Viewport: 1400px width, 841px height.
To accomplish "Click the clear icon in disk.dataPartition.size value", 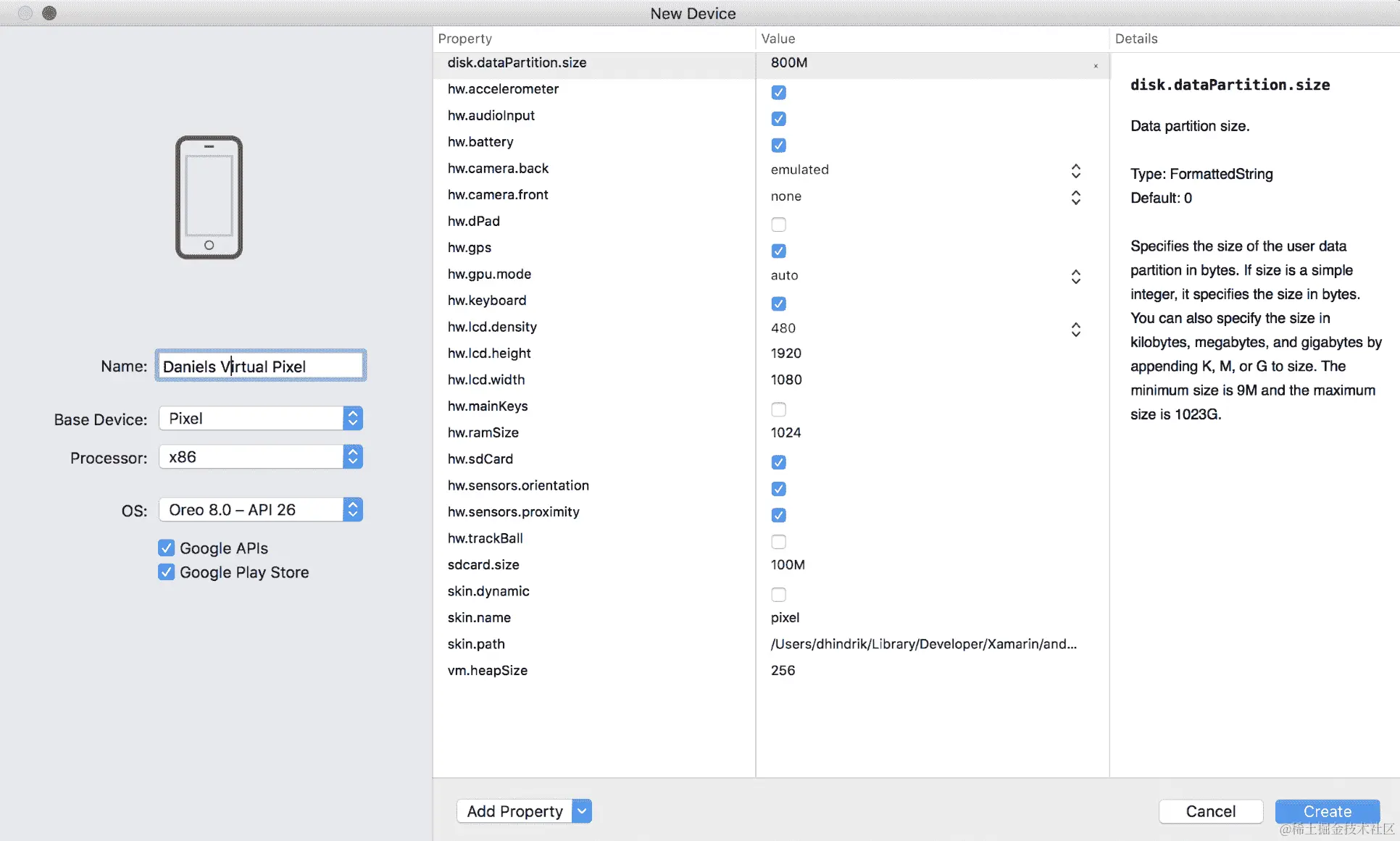I will point(1096,66).
